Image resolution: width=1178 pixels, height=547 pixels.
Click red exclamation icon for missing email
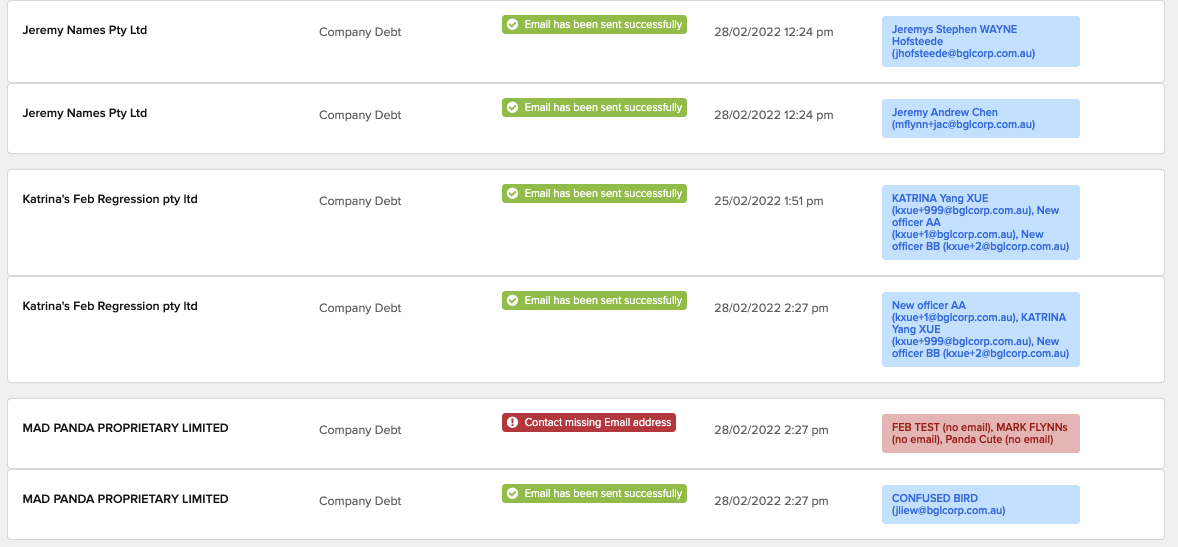513,423
